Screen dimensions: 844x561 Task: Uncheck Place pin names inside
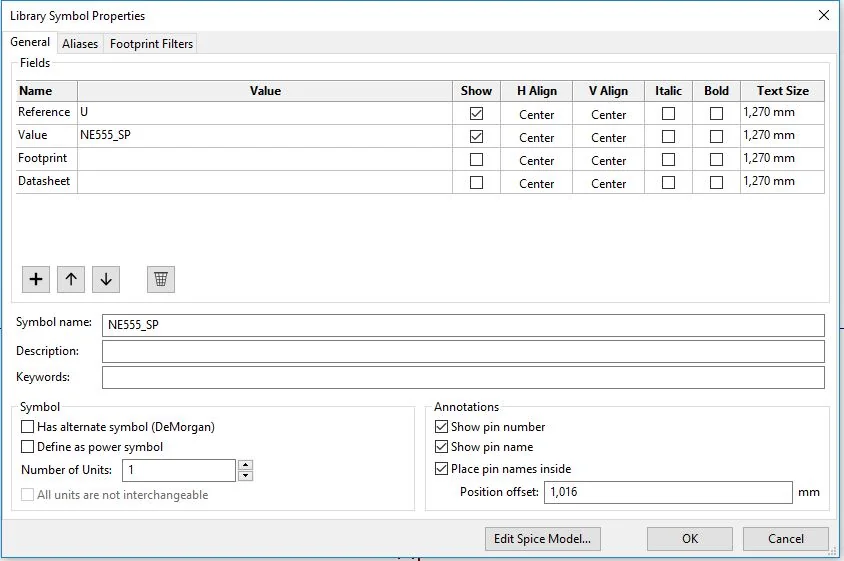[x=441, y=469]
